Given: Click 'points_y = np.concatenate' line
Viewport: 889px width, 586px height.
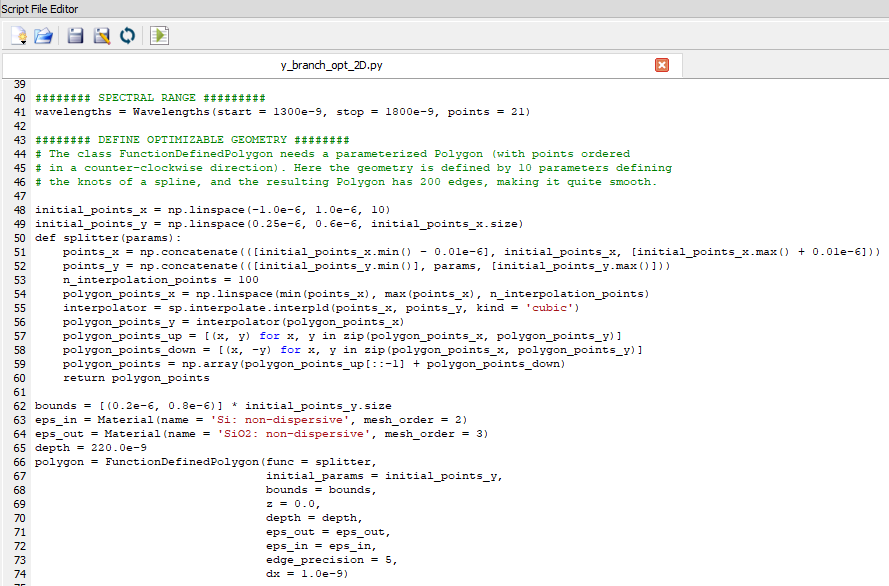Looking at the screenshot, I should pyautogui.click(x=366, y=265).
